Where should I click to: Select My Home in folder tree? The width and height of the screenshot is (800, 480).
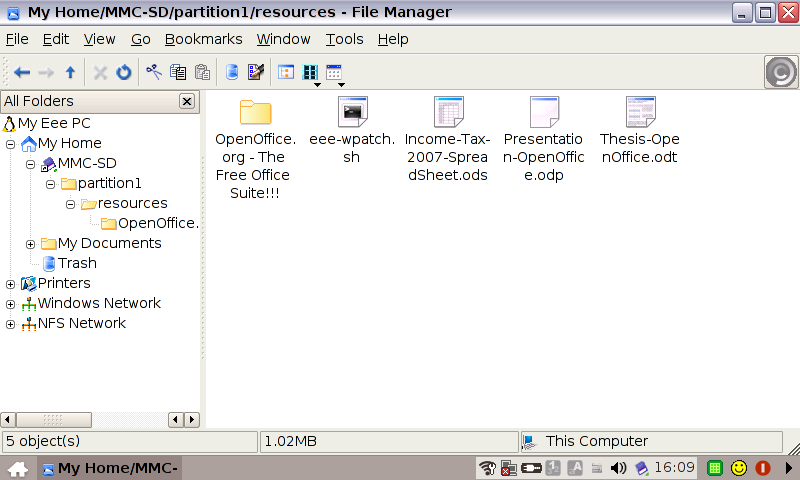click(x=69, y=143)
